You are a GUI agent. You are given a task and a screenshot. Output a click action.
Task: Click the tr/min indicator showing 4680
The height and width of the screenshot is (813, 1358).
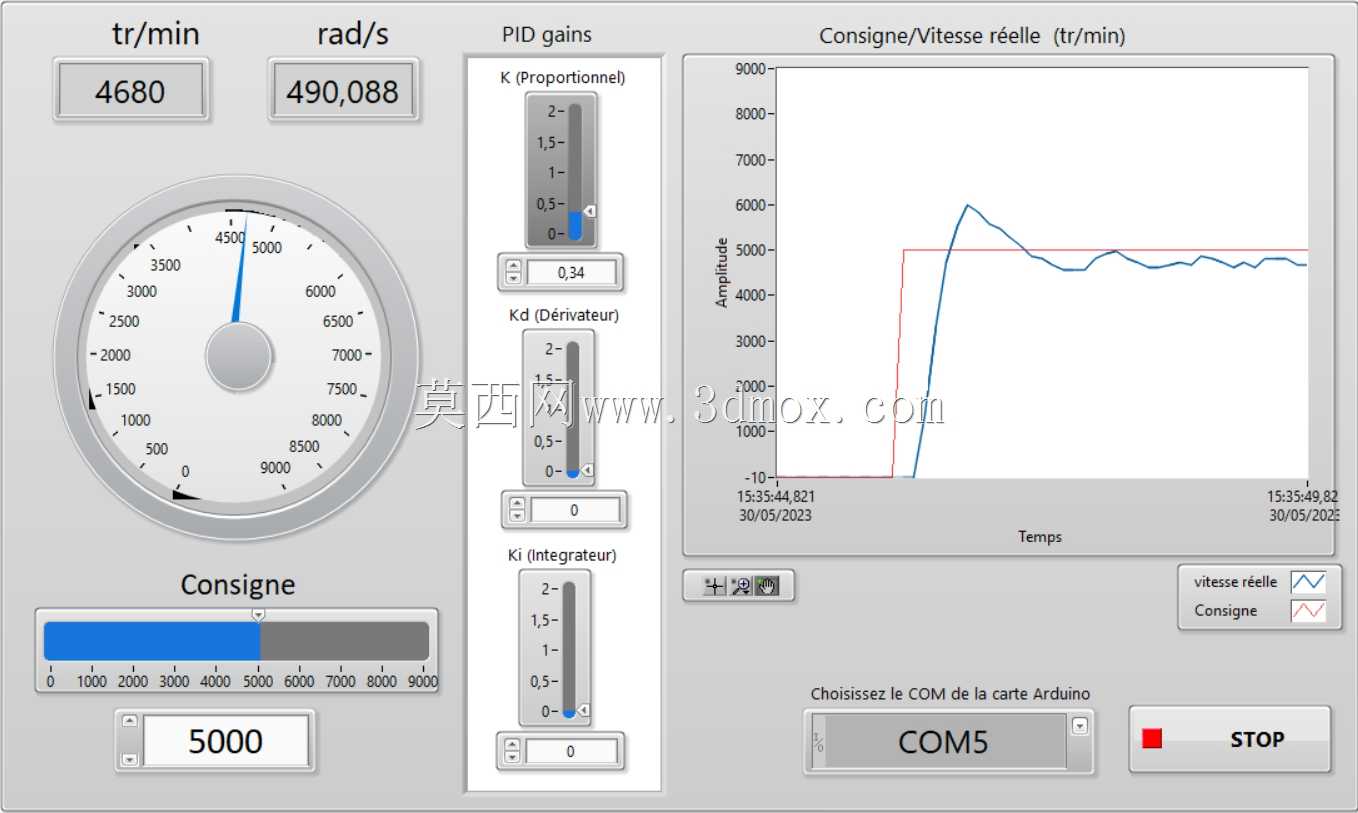click(131, 91)
